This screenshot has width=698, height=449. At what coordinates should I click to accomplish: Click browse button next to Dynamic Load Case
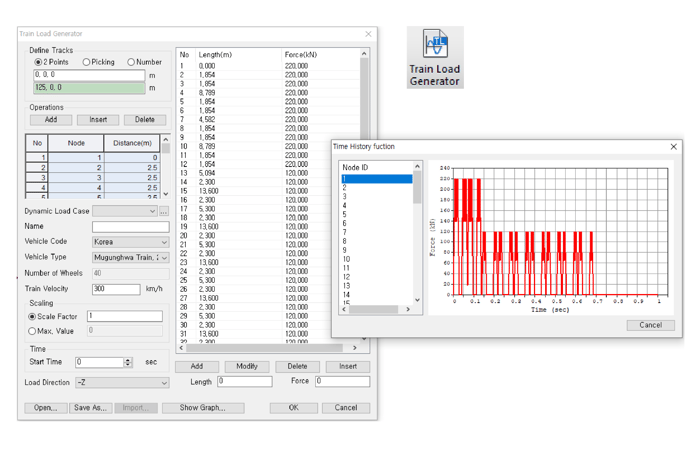pyautogui.click(x=164, y=212)
